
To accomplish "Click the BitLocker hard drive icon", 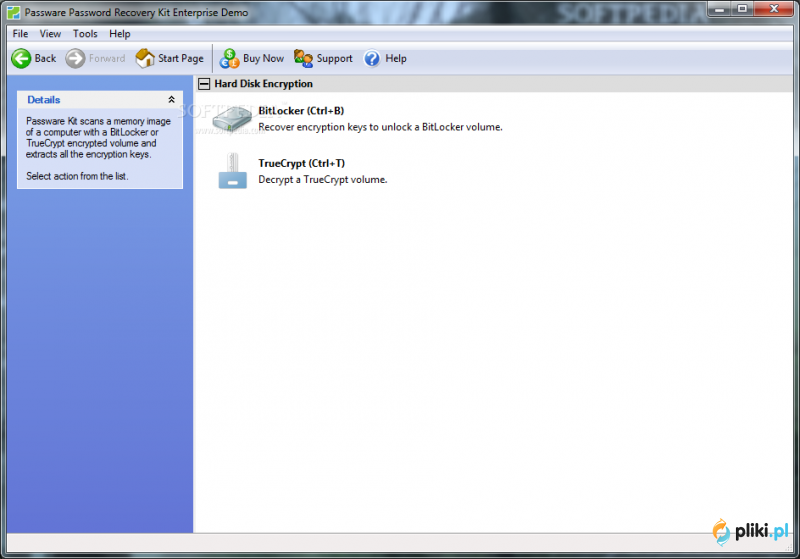I will (232, 119).
